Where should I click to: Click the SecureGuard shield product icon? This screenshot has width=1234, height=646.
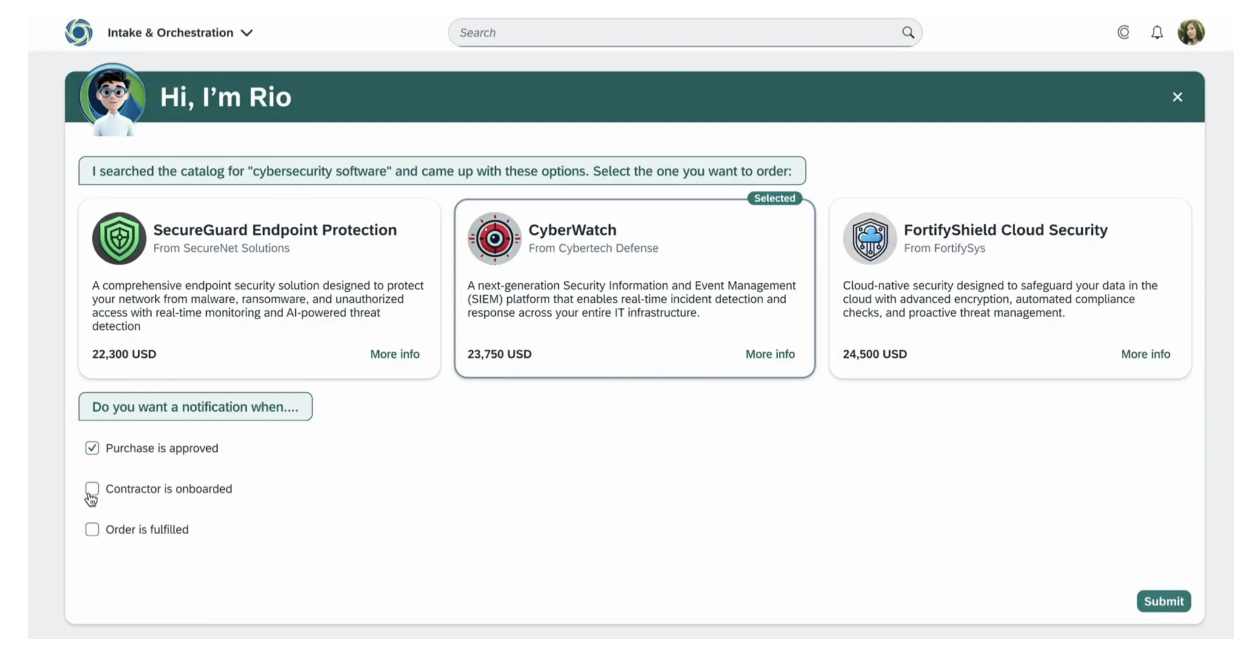point(119,238)
